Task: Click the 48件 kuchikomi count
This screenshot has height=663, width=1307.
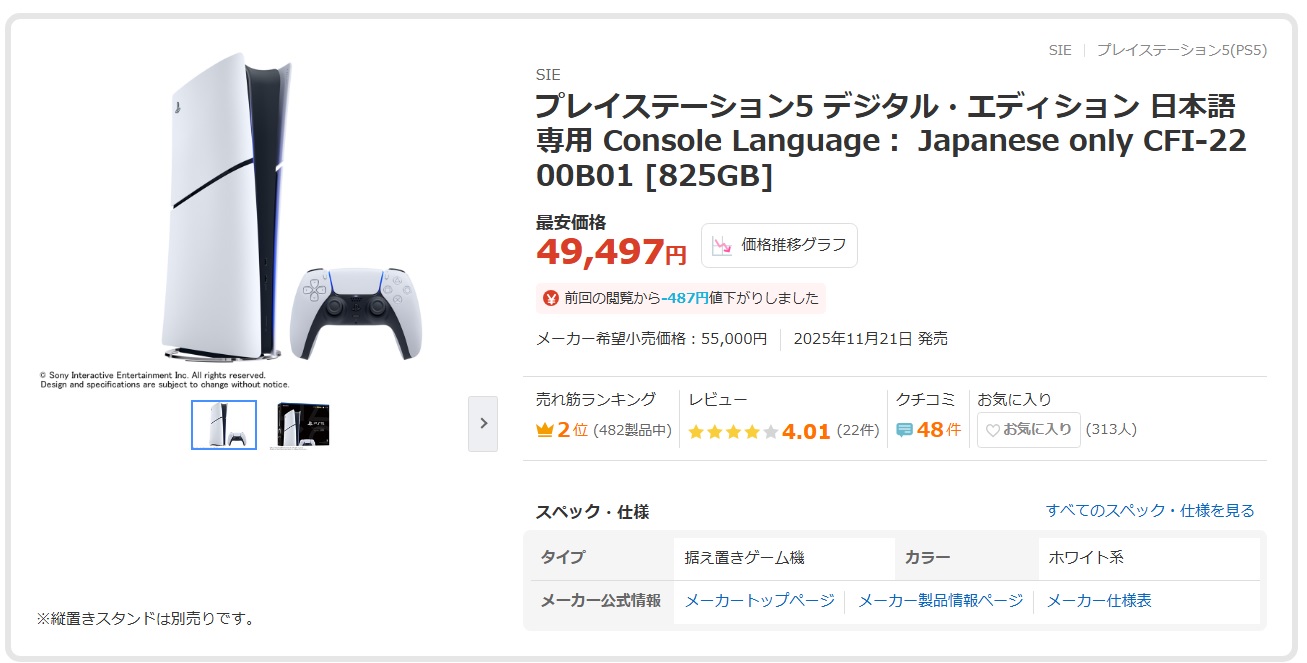Action: [x=938, y=430]
